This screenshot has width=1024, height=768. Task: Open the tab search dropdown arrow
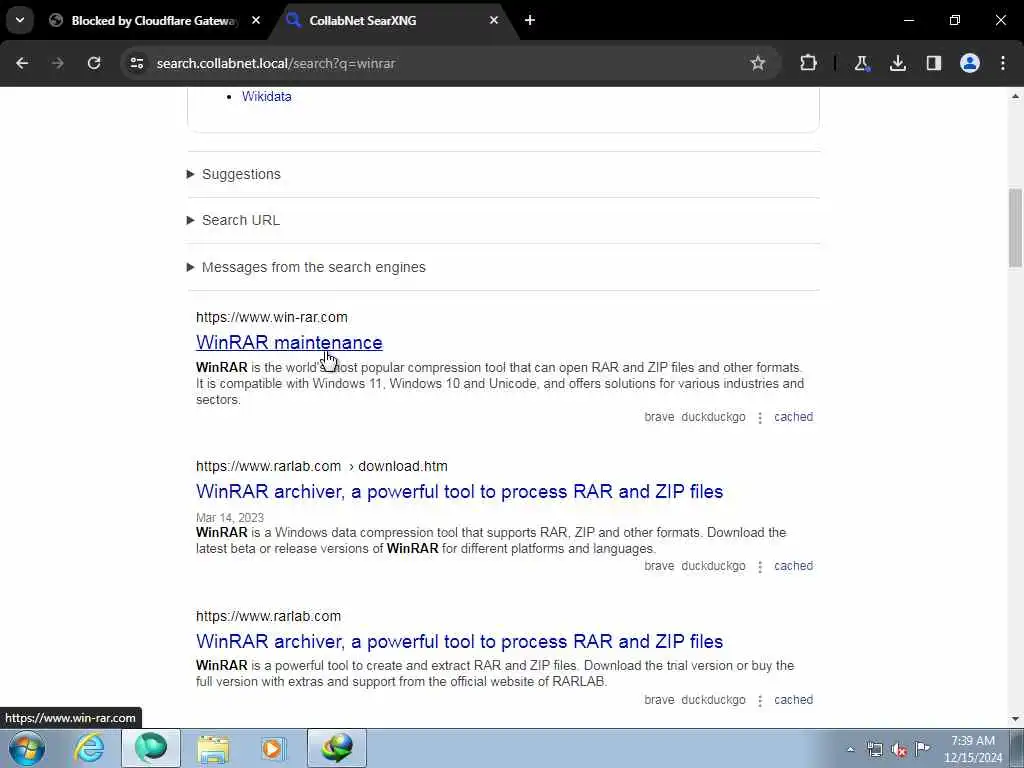(20, 20)
